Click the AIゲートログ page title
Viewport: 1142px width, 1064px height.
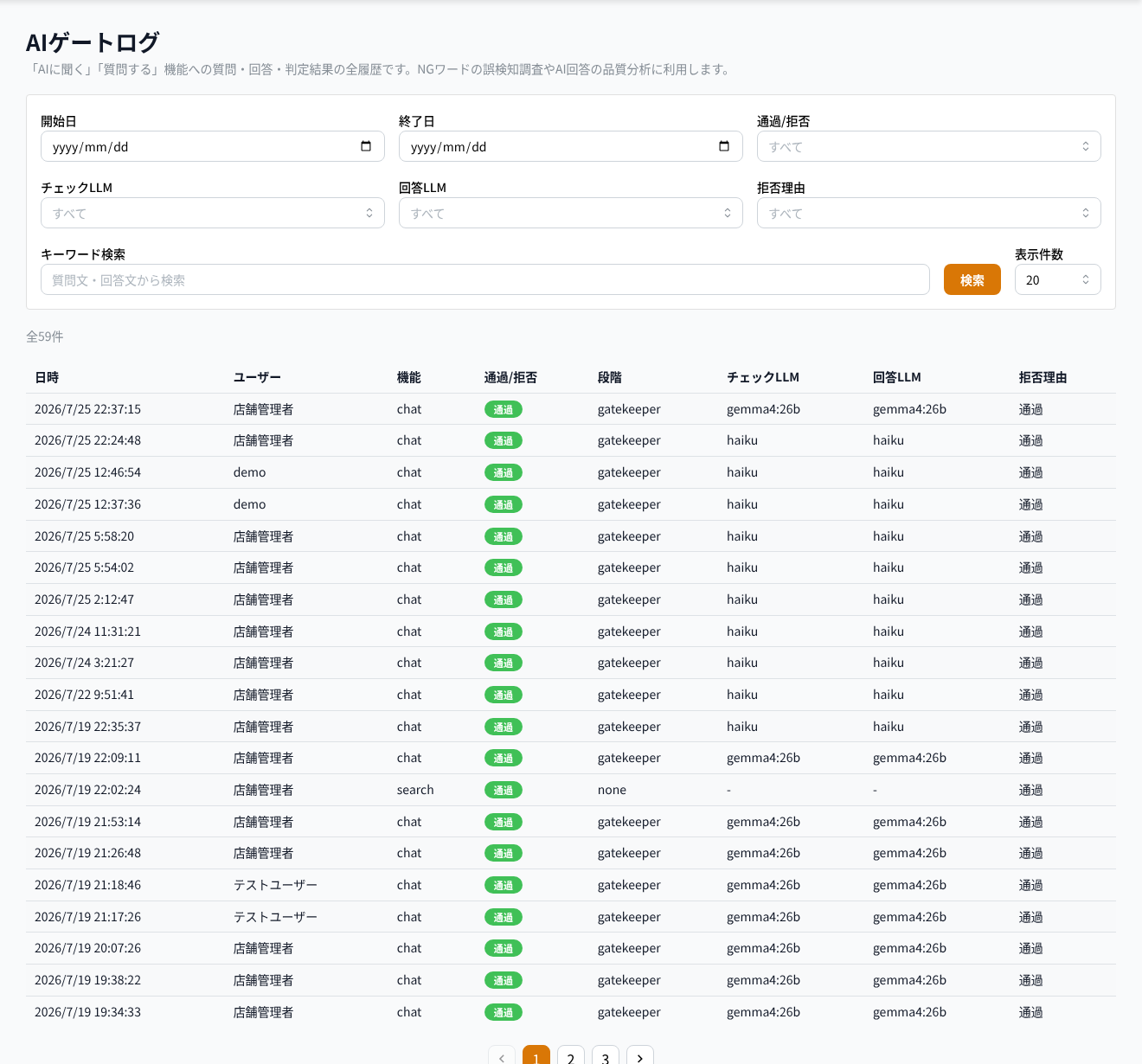pos(93,42)
